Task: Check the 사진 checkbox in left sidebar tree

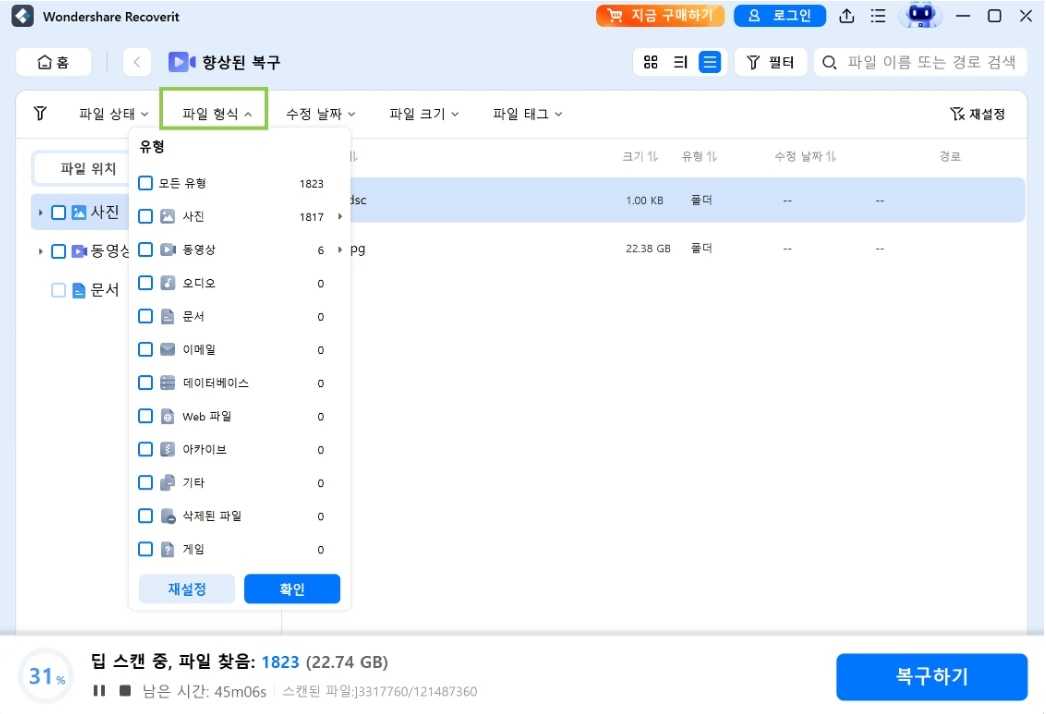Action: click(x=59, y=212)
